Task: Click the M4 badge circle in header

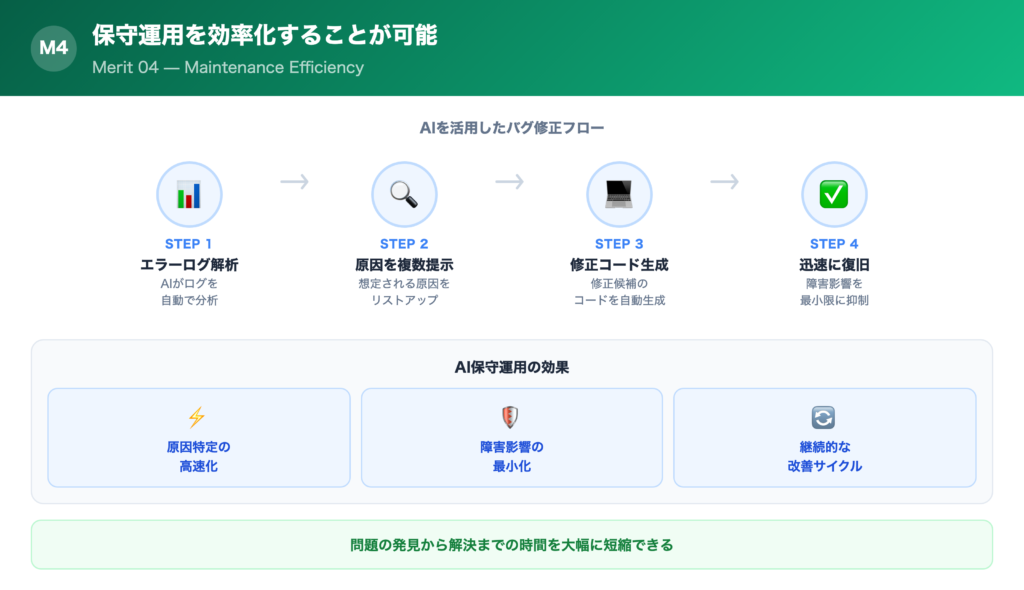Action: tap(54, 48)
